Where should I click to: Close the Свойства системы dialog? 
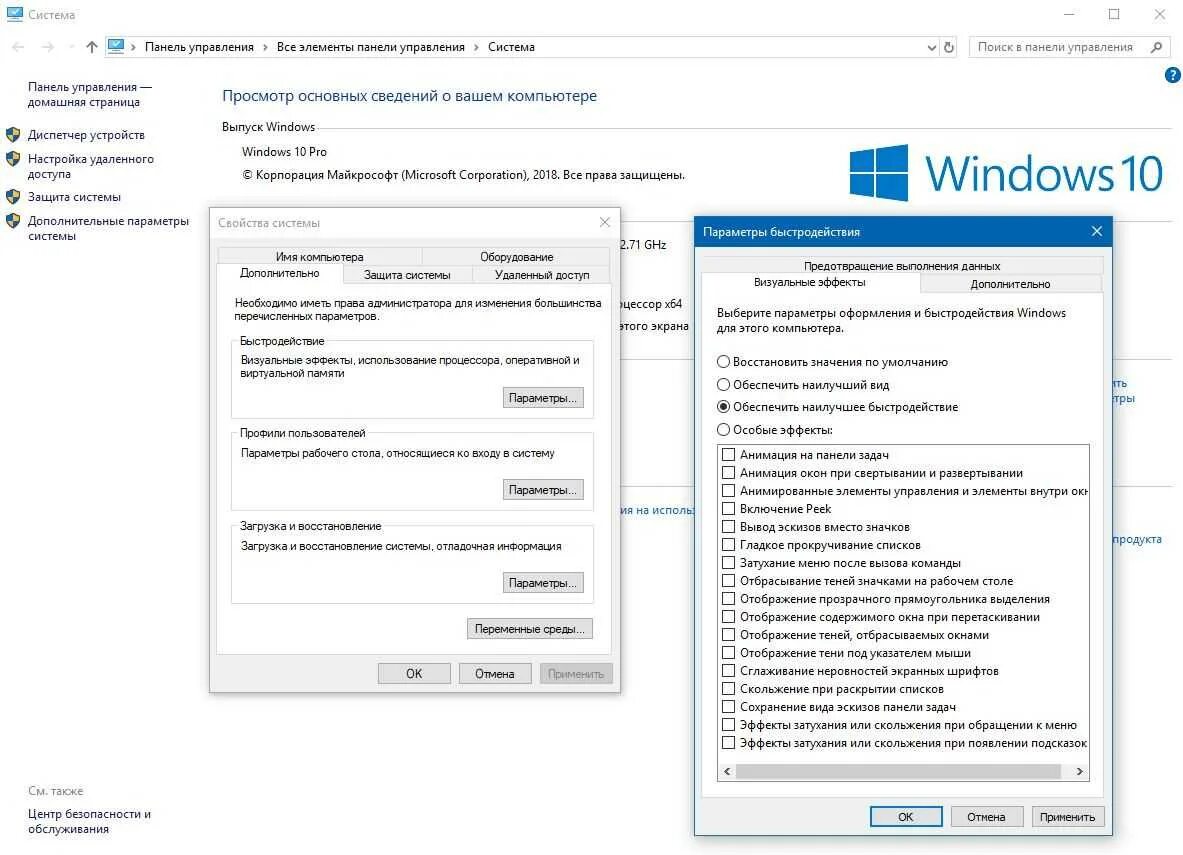(x=604, y=222)
